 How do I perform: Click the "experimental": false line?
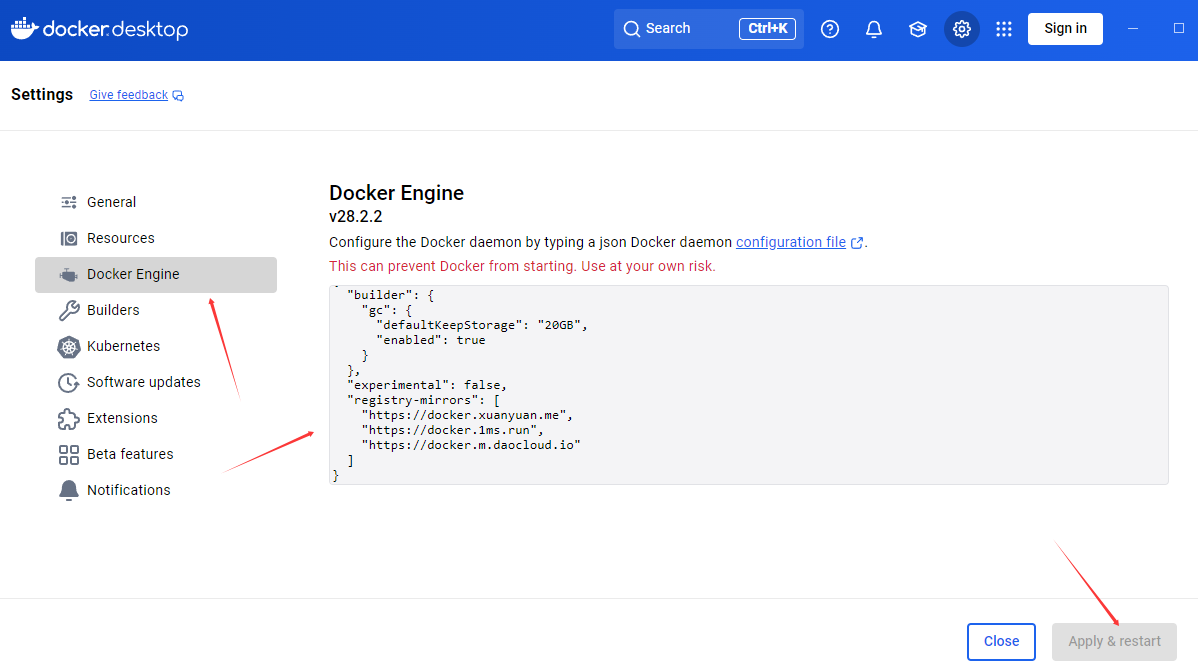(x=426, y=385)
